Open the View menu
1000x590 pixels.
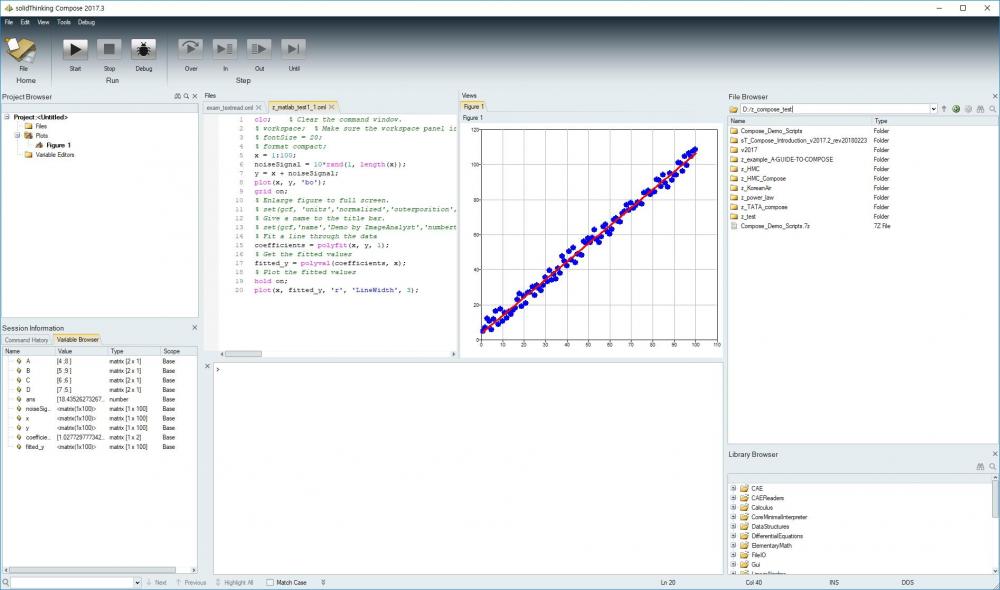tap(43, 22)
